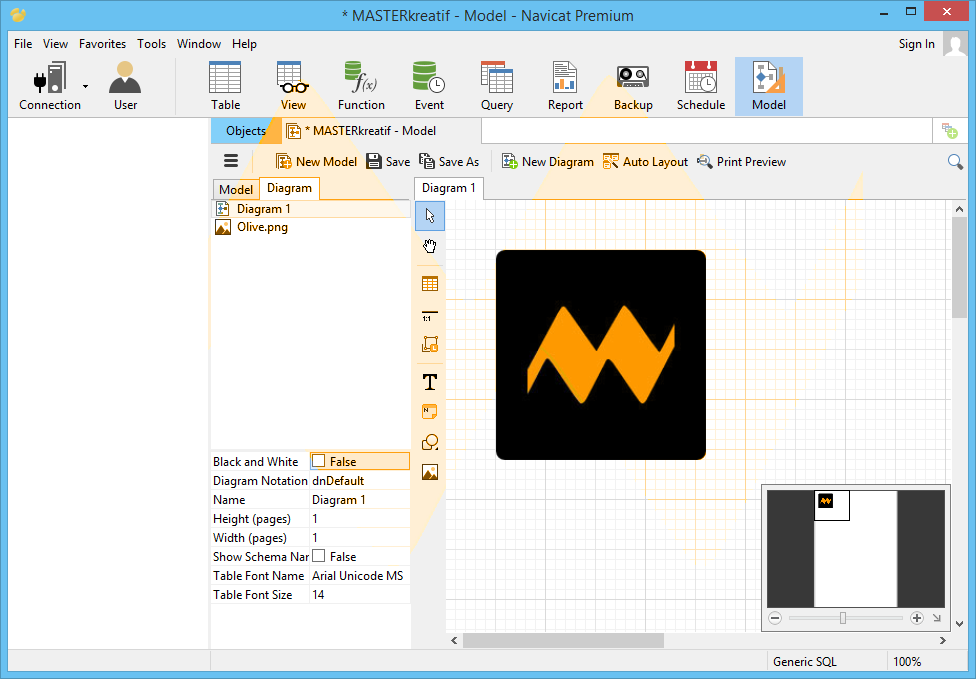
Task: Open the Tools menu
Action: coord(151,44)
